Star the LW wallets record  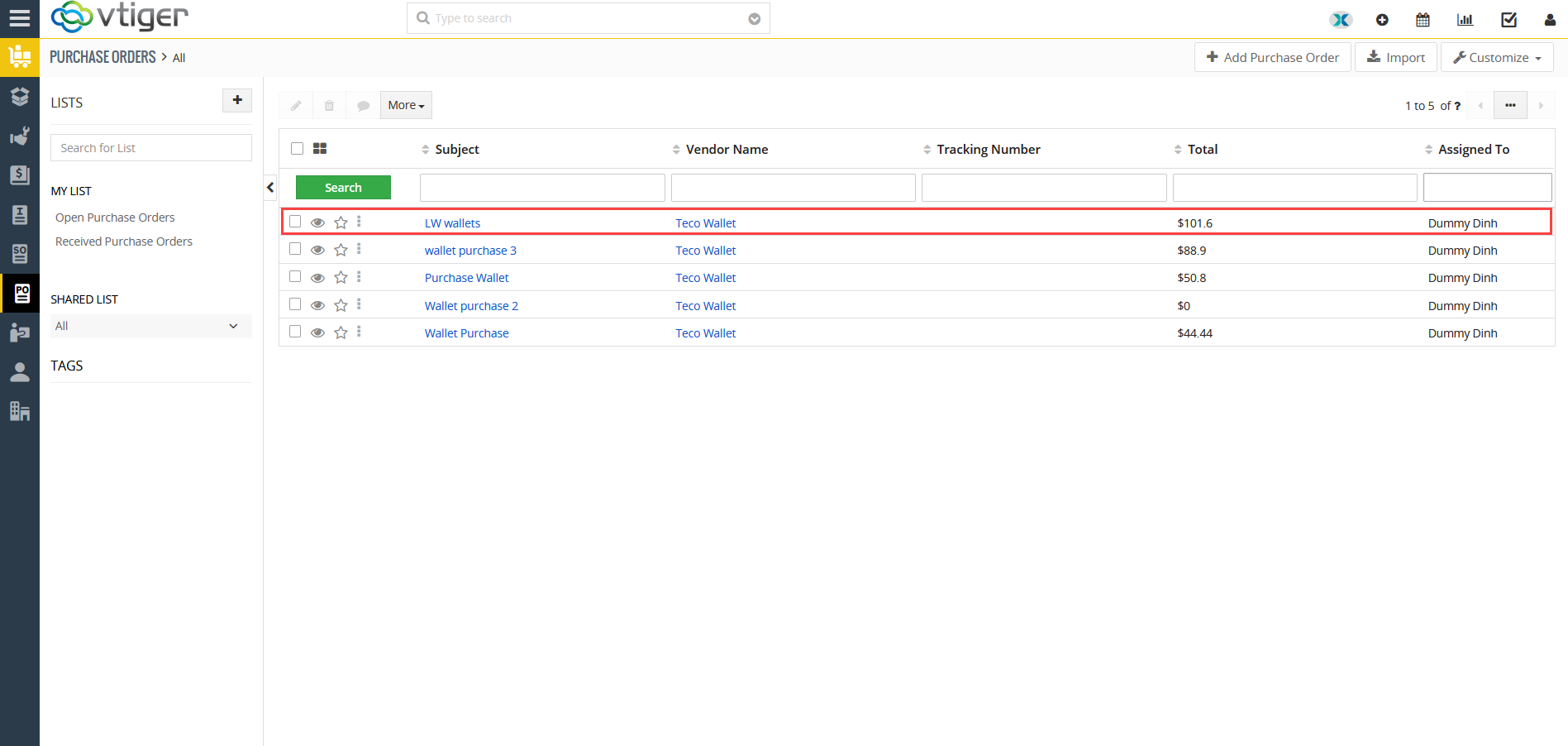click(x=341, y=222)
